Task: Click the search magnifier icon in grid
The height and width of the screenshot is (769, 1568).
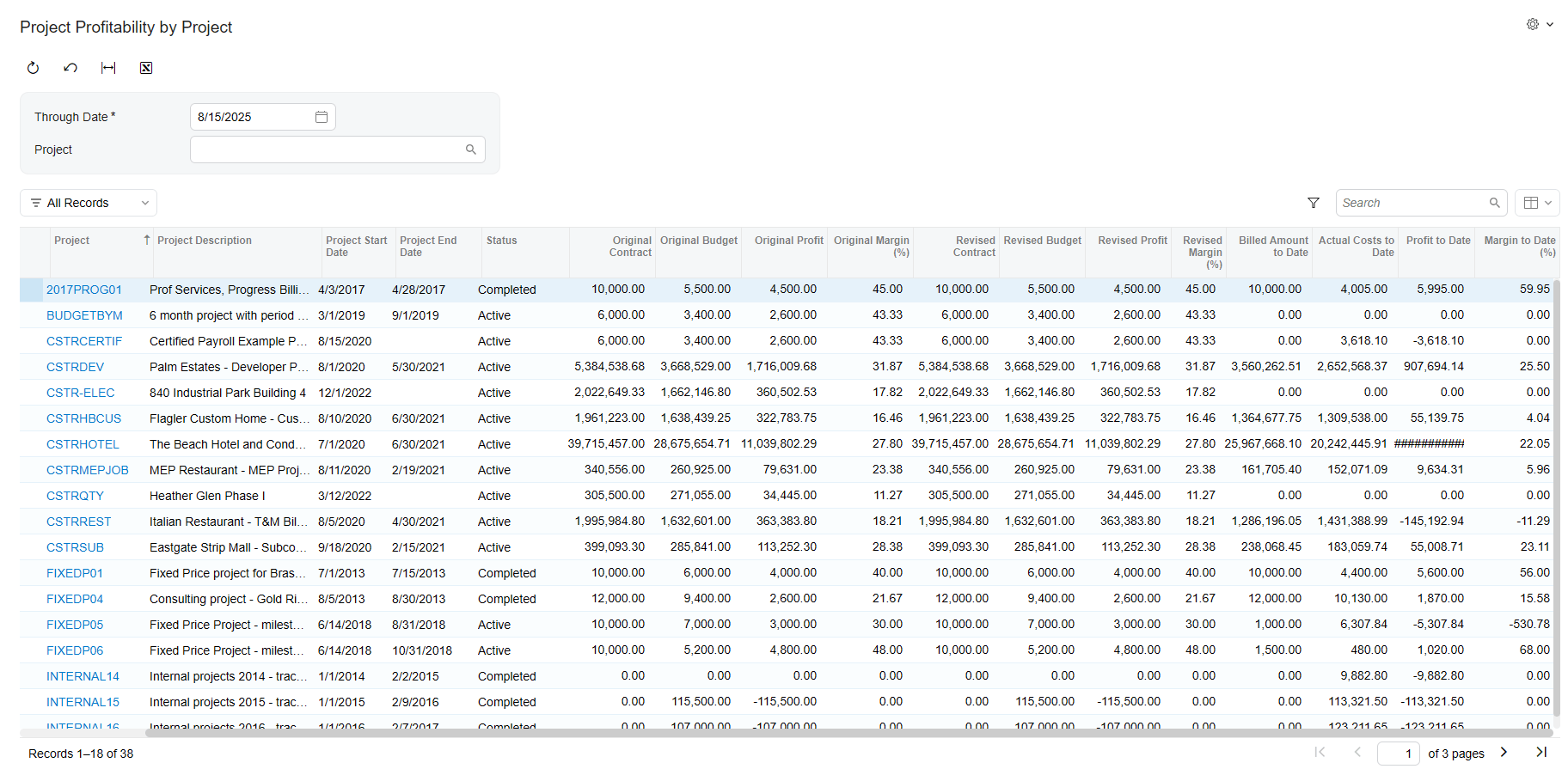Action: 1495,203
